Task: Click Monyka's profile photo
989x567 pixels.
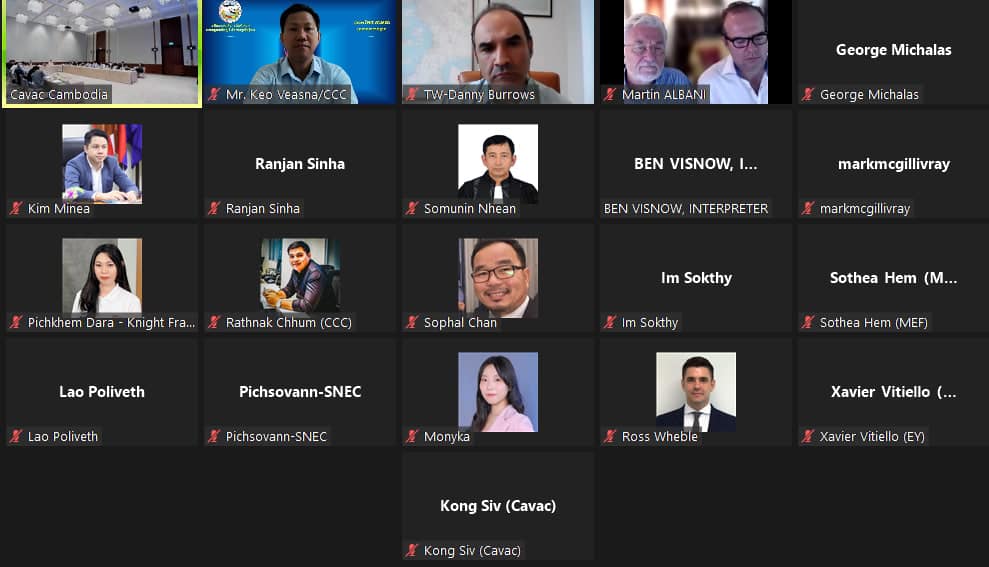Action: [498, 392]
